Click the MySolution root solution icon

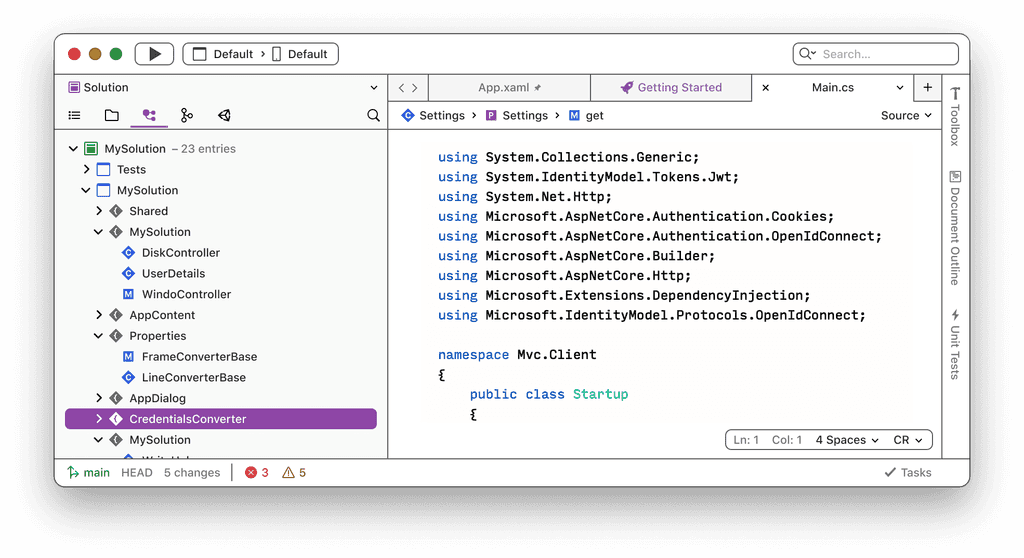click(91, 149)
